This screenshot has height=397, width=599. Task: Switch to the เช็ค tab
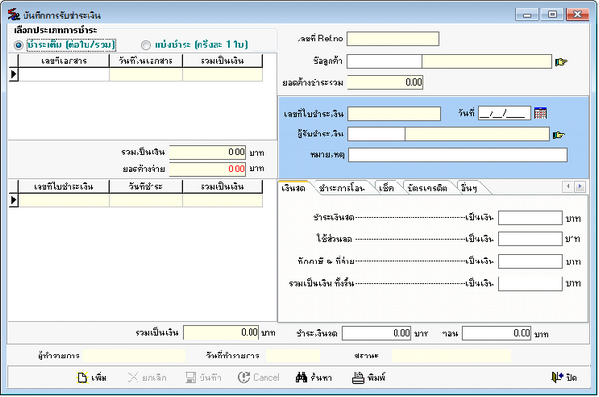(386, 188)
